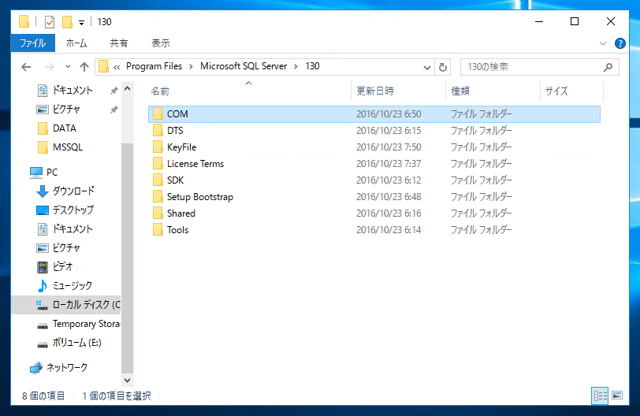Click Microsoft SQL Server breadcrumb
The width and height of the screenshot is (640, 416).
(x=243, y=66)
